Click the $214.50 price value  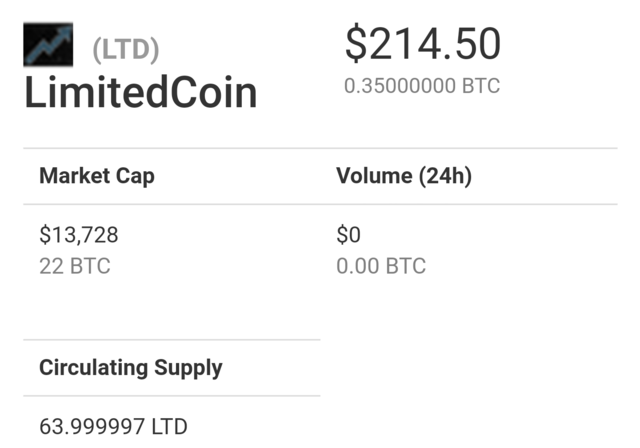point(423,43)
